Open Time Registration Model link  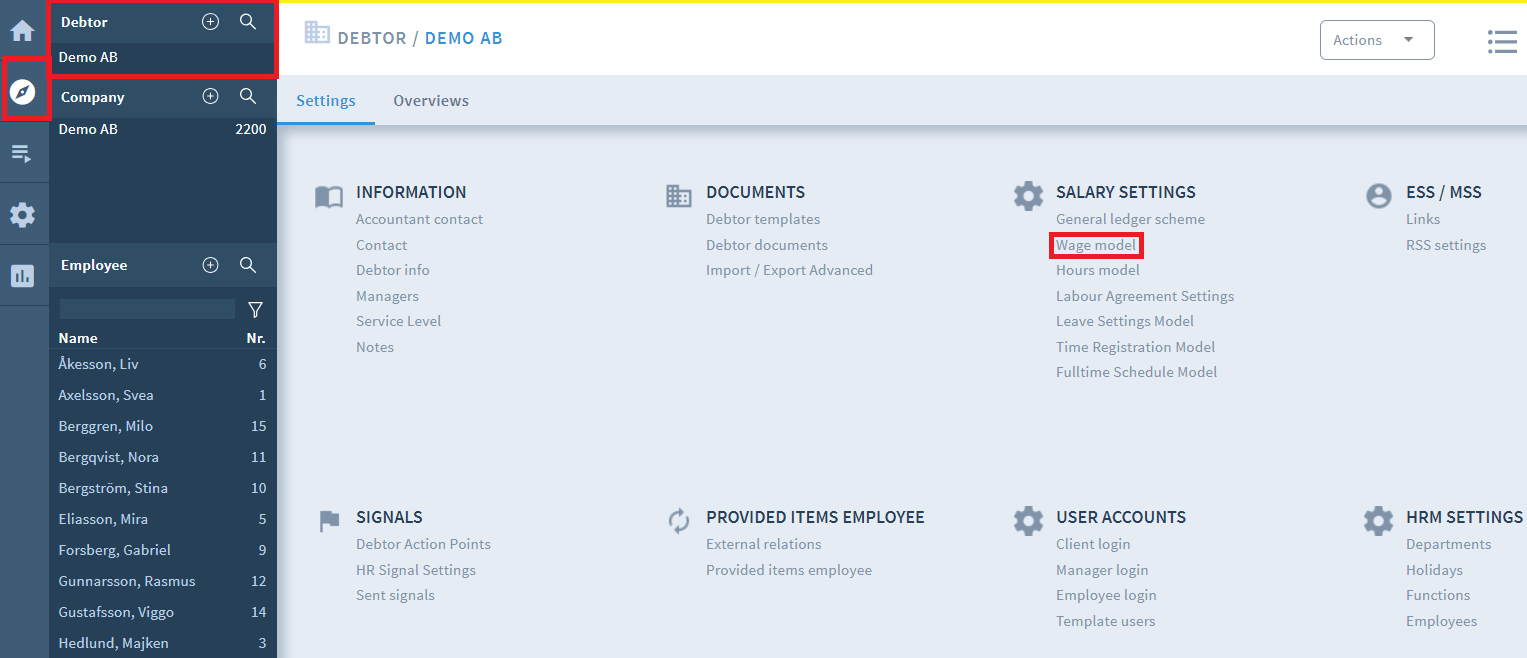click(x=1135, y=347)
